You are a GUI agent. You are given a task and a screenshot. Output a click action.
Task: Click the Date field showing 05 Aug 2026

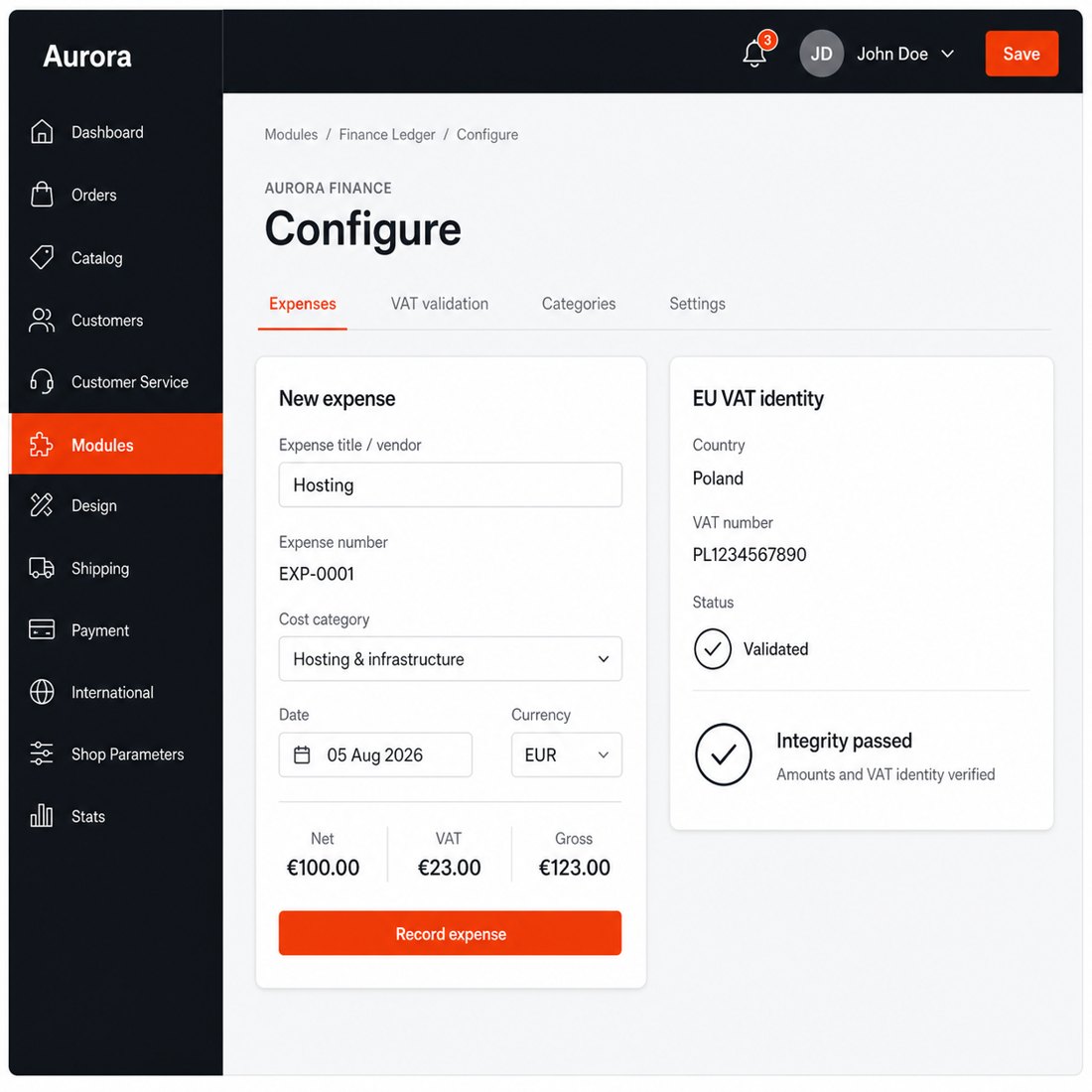click(375, 754)
